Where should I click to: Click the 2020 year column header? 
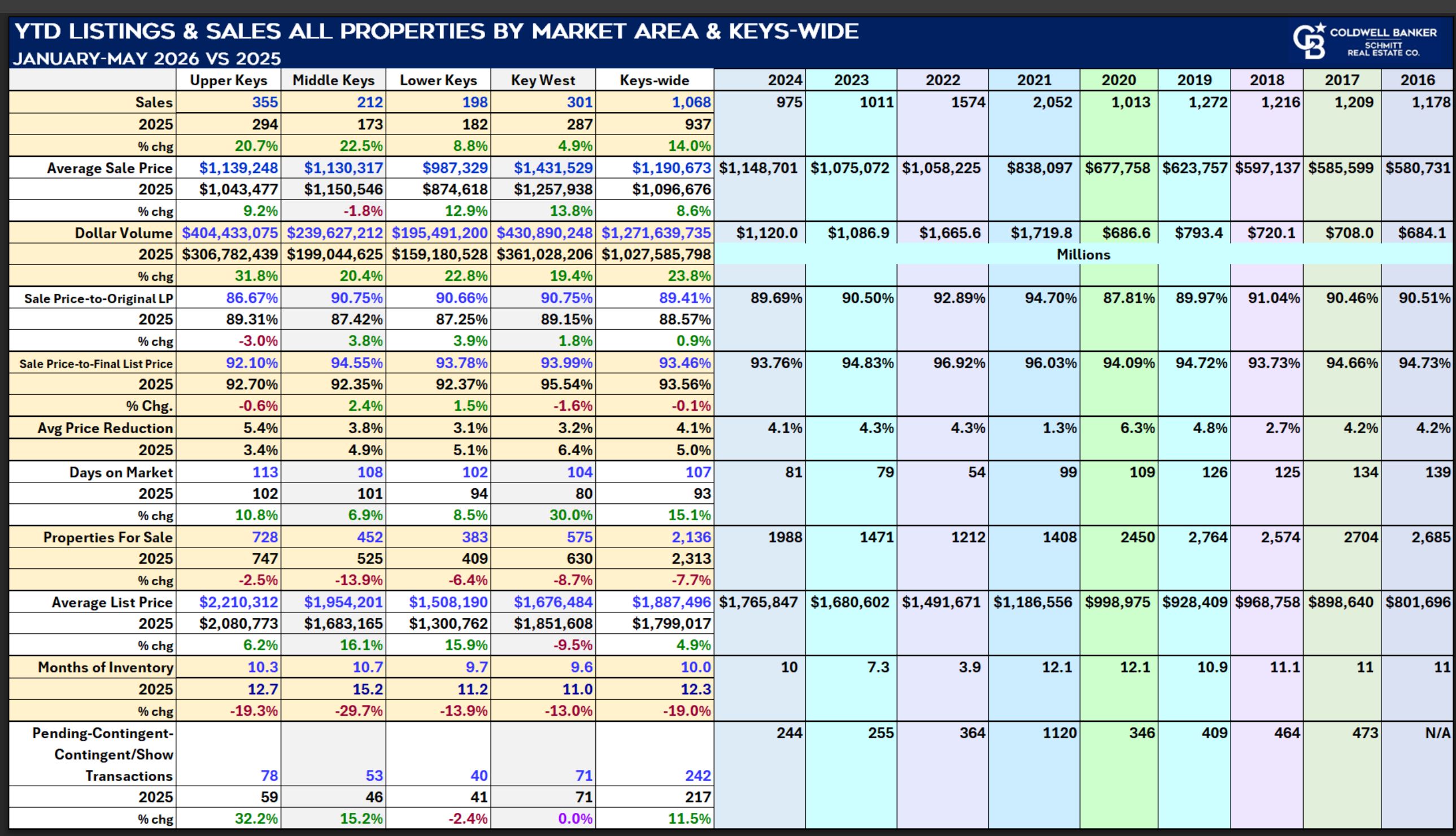1118,80
